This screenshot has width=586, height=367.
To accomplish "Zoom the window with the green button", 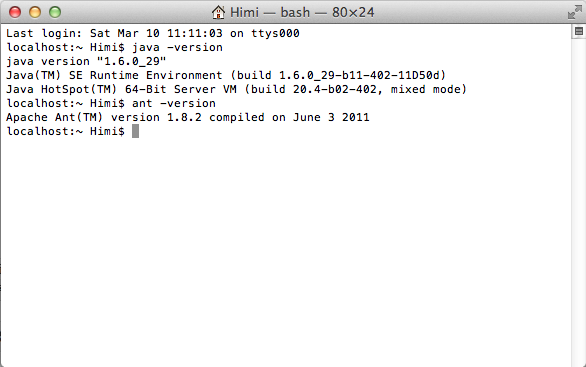I will click(x=55, y=12).
